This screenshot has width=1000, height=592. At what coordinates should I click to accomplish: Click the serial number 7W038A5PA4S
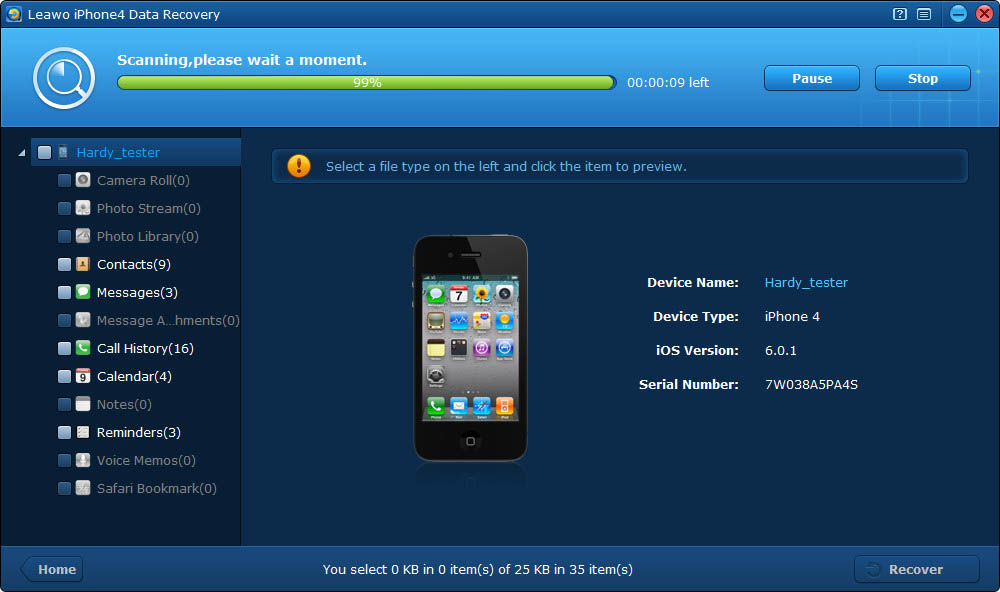[x=811, y=385]
